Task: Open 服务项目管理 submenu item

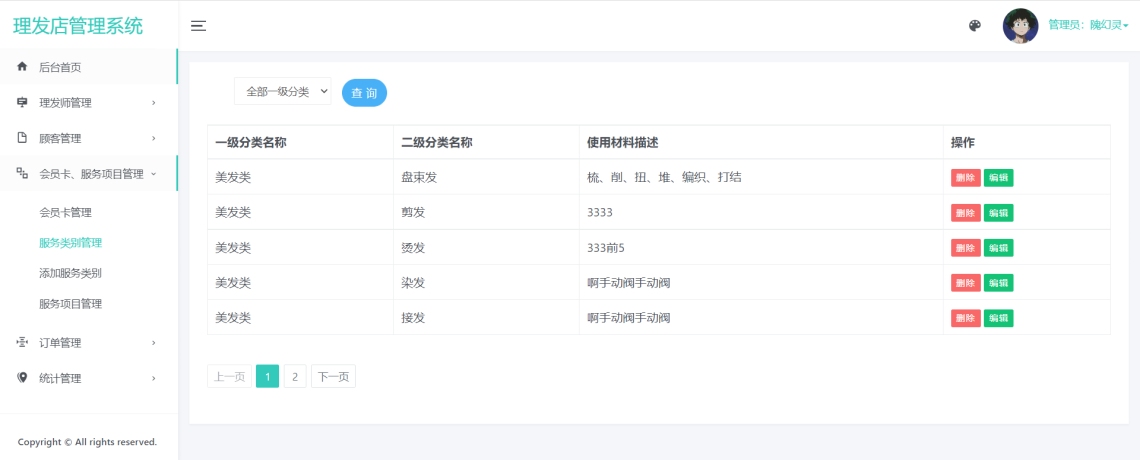Action: pos(71,304)
